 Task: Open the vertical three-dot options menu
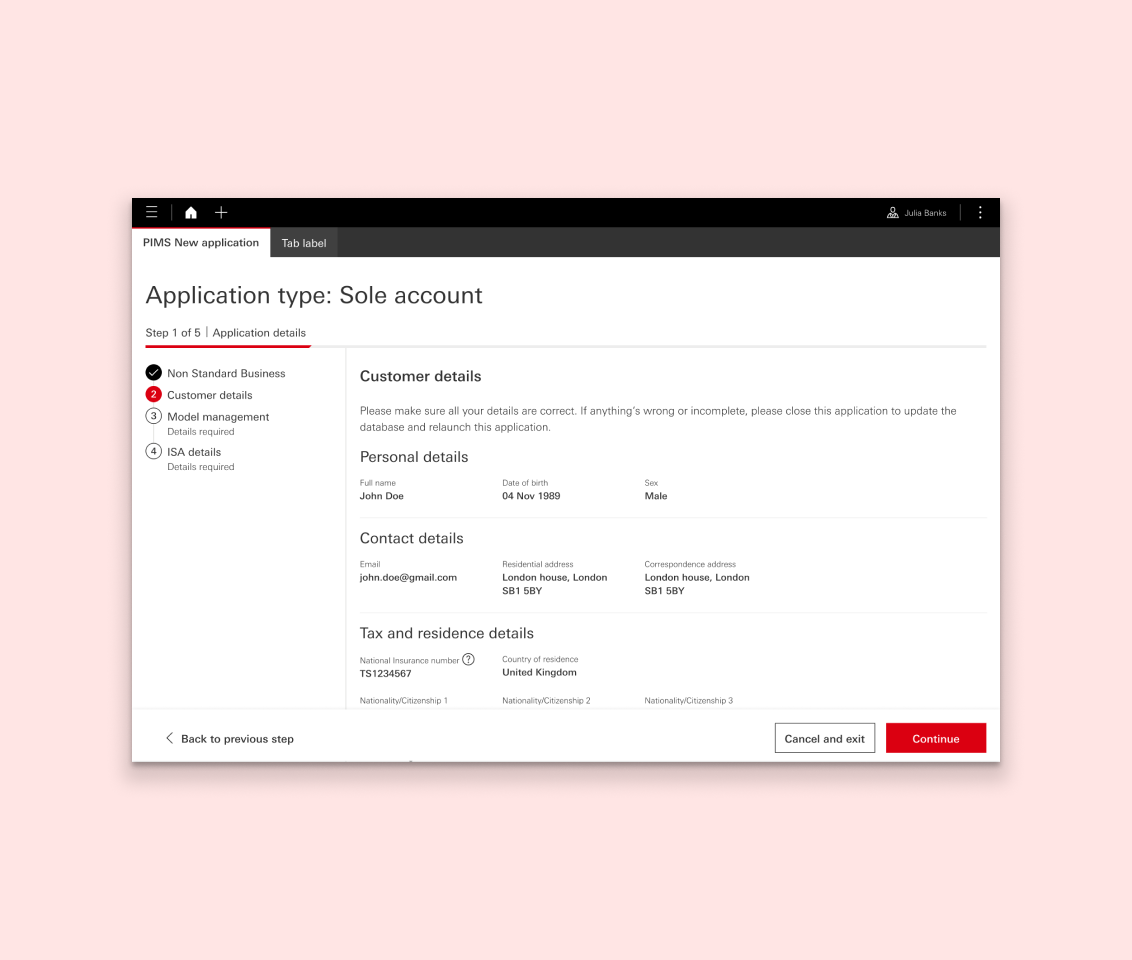pos(980,212)
